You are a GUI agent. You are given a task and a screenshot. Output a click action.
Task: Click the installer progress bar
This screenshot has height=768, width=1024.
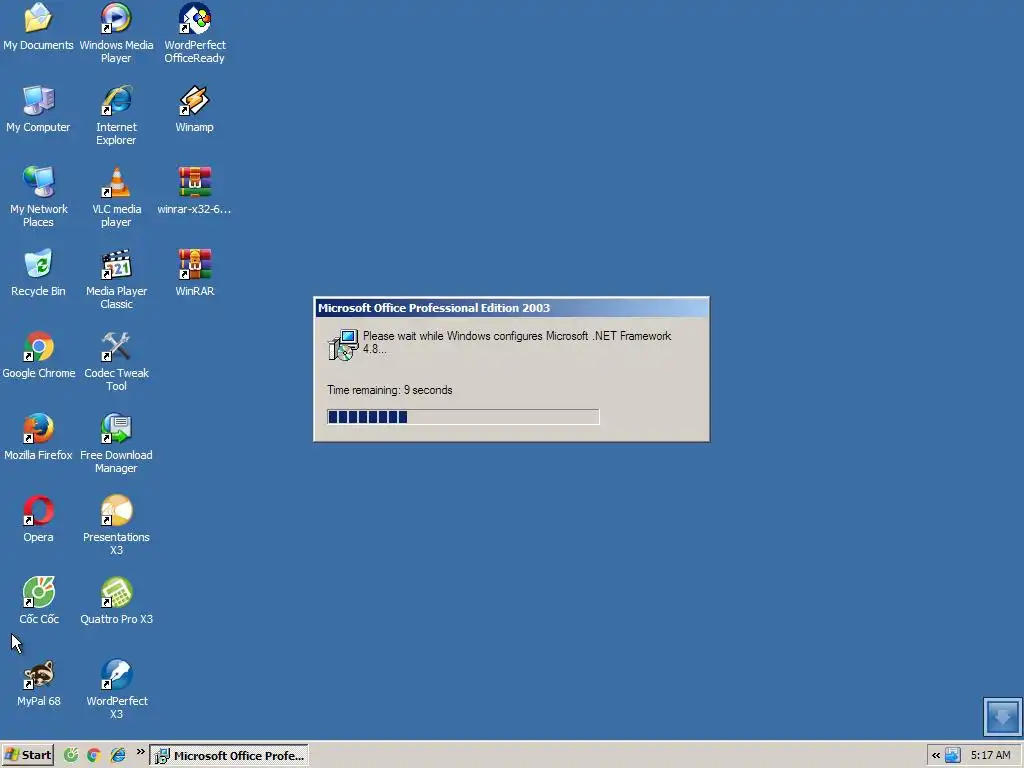(463, 417)
